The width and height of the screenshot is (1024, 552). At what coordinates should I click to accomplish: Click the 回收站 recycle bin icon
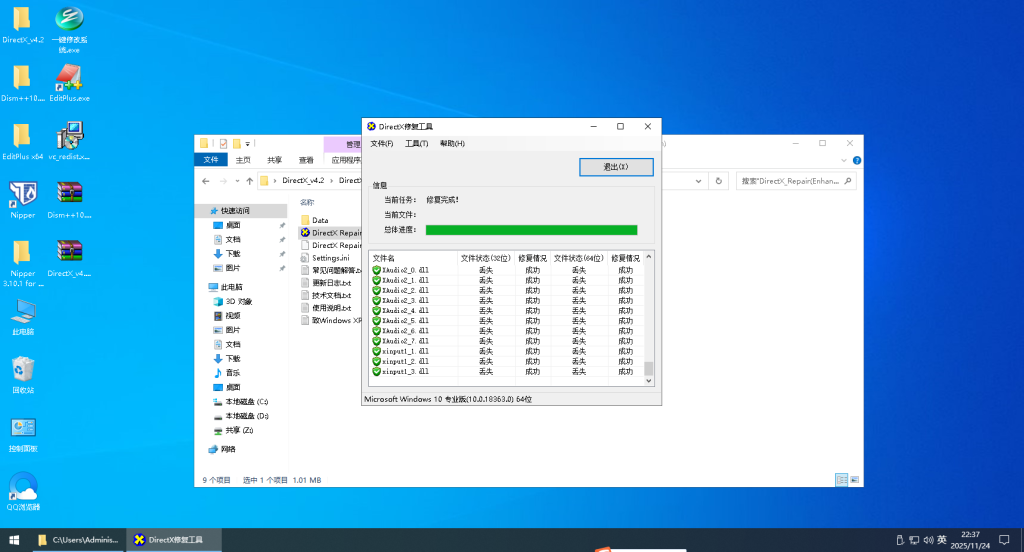[22, 370]
